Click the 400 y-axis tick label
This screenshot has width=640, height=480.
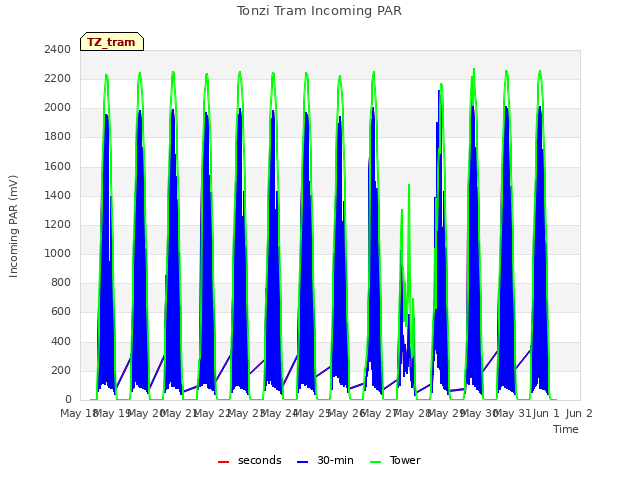(61, 341)
